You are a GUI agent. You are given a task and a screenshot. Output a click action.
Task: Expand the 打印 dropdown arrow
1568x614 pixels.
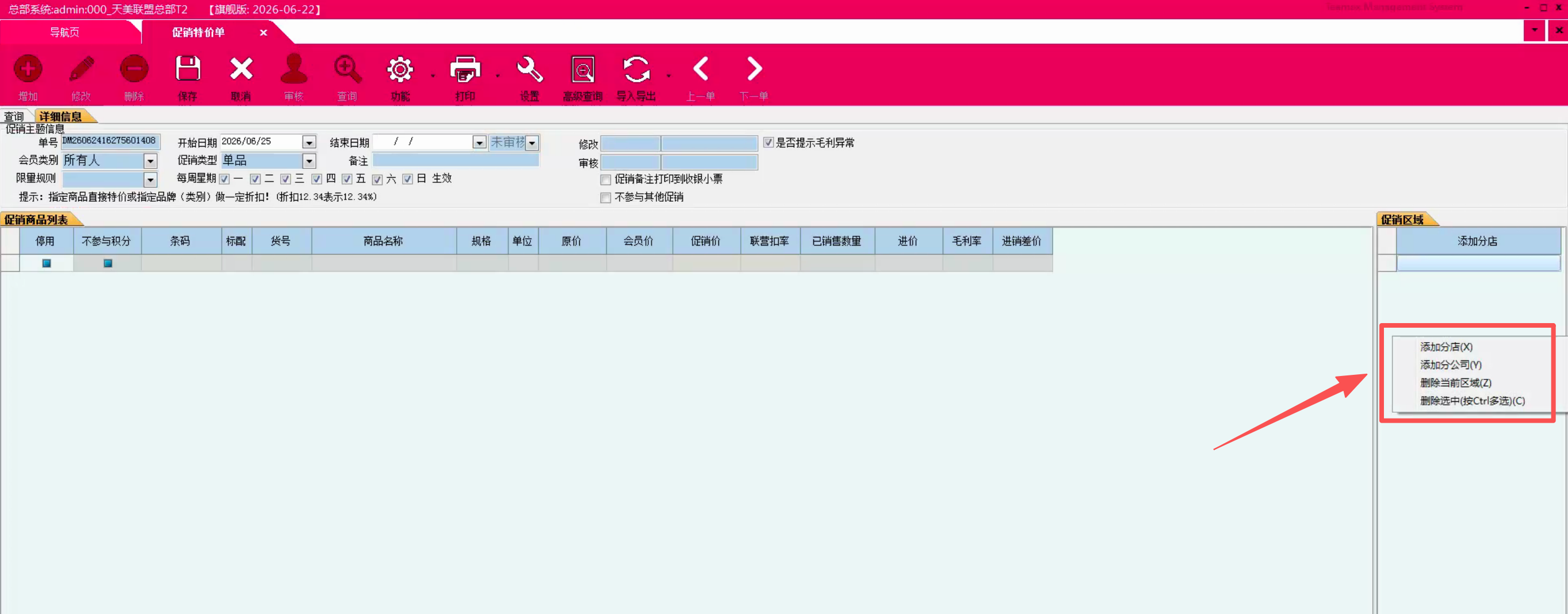(498, 75)
